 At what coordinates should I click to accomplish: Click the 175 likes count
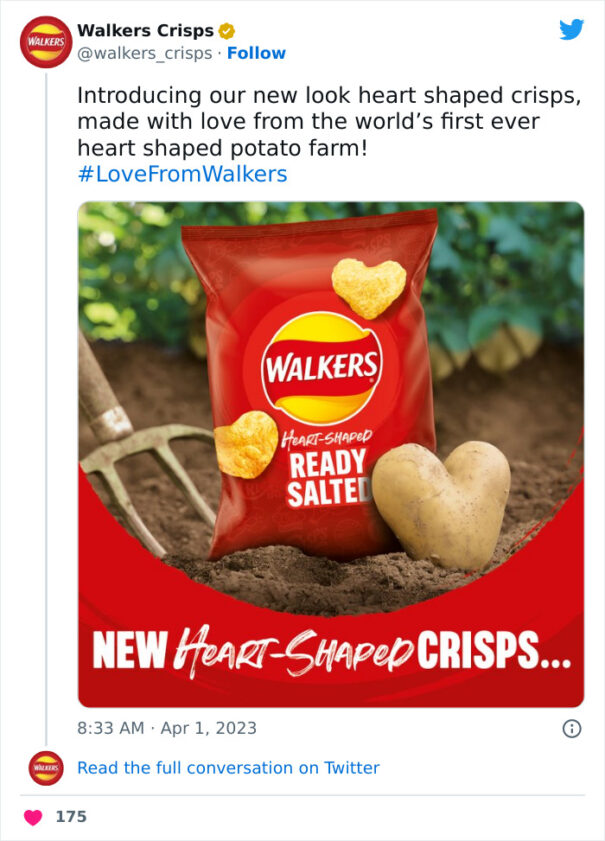[x=71, y=817]
